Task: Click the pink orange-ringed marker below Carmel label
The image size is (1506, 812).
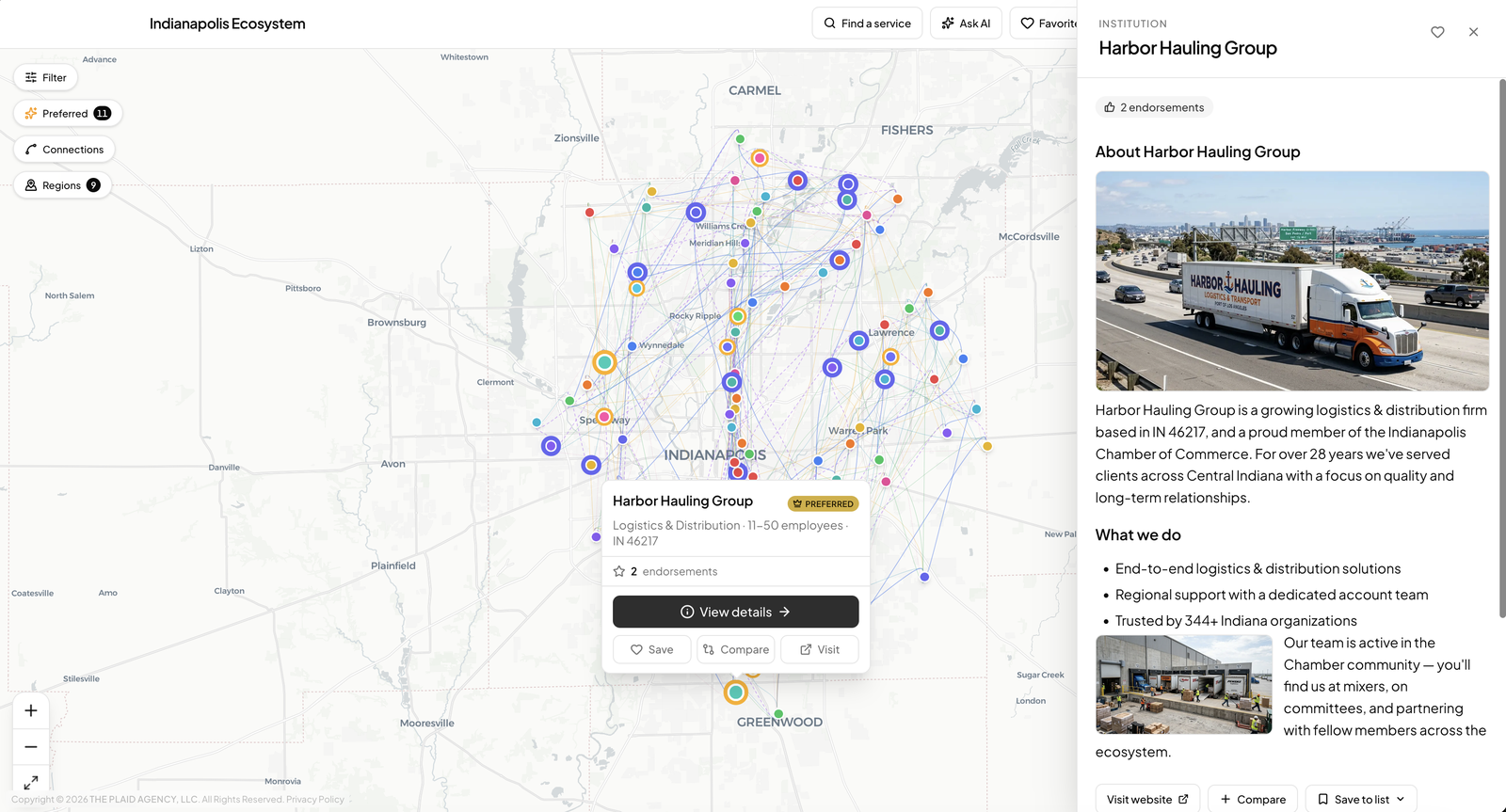Action: pos(760,158)
